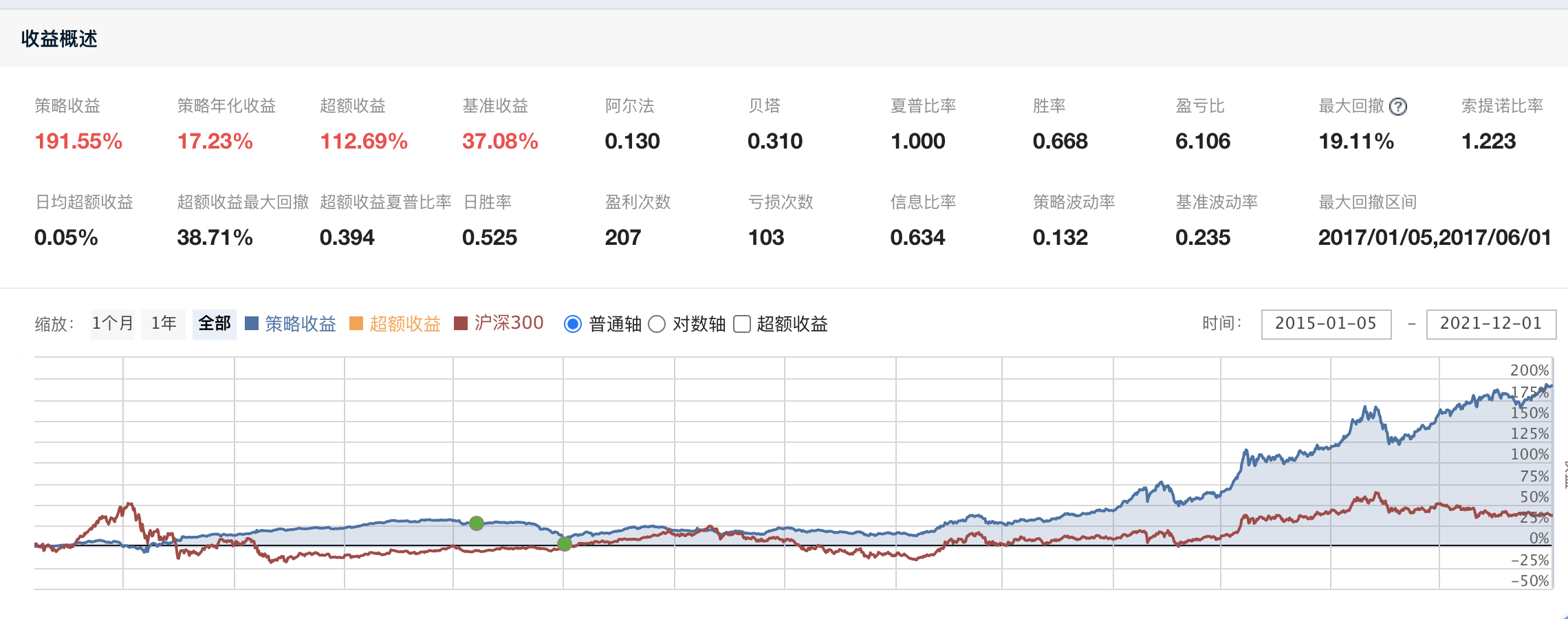Viewport: 1568px width, 619px height.
Task: Click the 策略收益 value 191.55%
Action: (78, 142)
